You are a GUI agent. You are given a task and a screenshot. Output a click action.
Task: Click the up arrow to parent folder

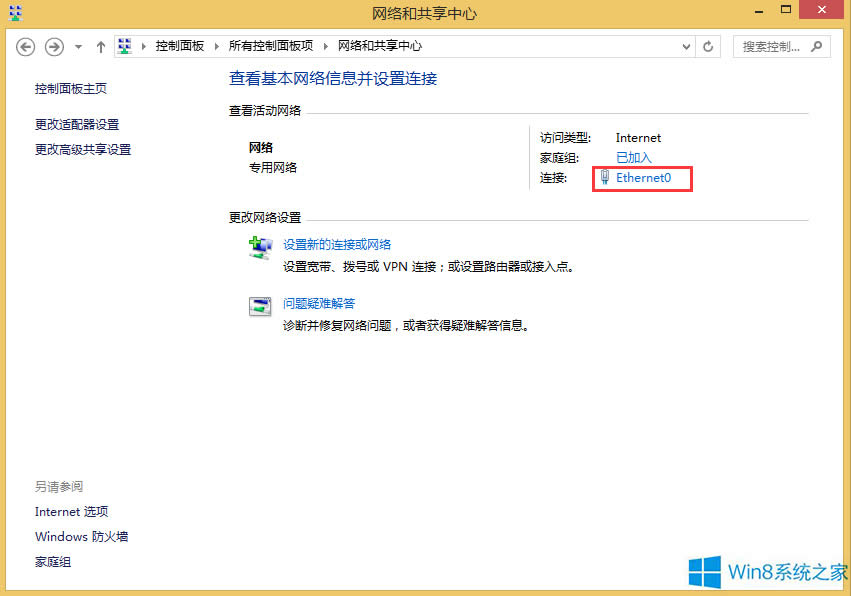tap(100, 46)
